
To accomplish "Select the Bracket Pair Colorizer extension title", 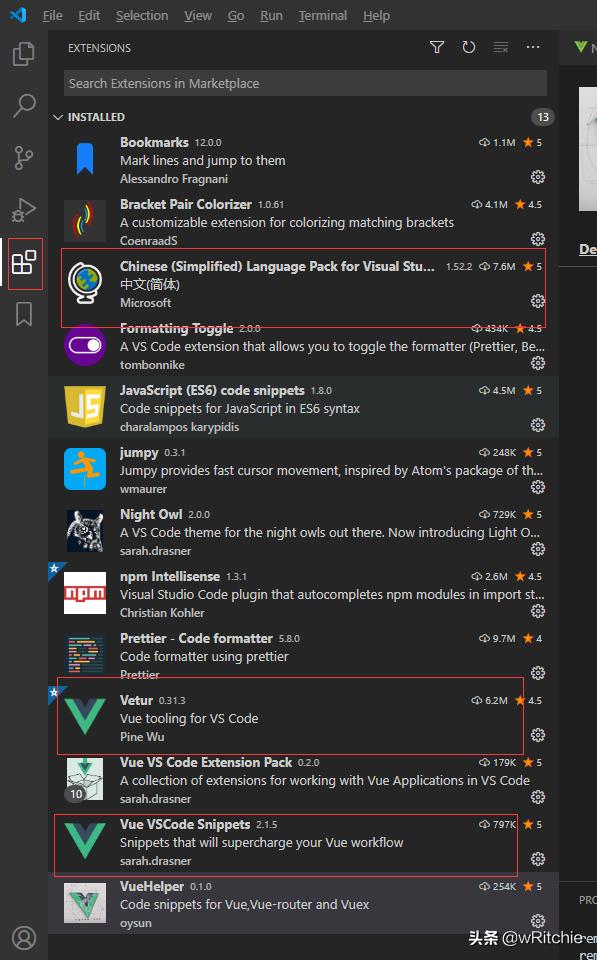I will (x=186, y=204).
